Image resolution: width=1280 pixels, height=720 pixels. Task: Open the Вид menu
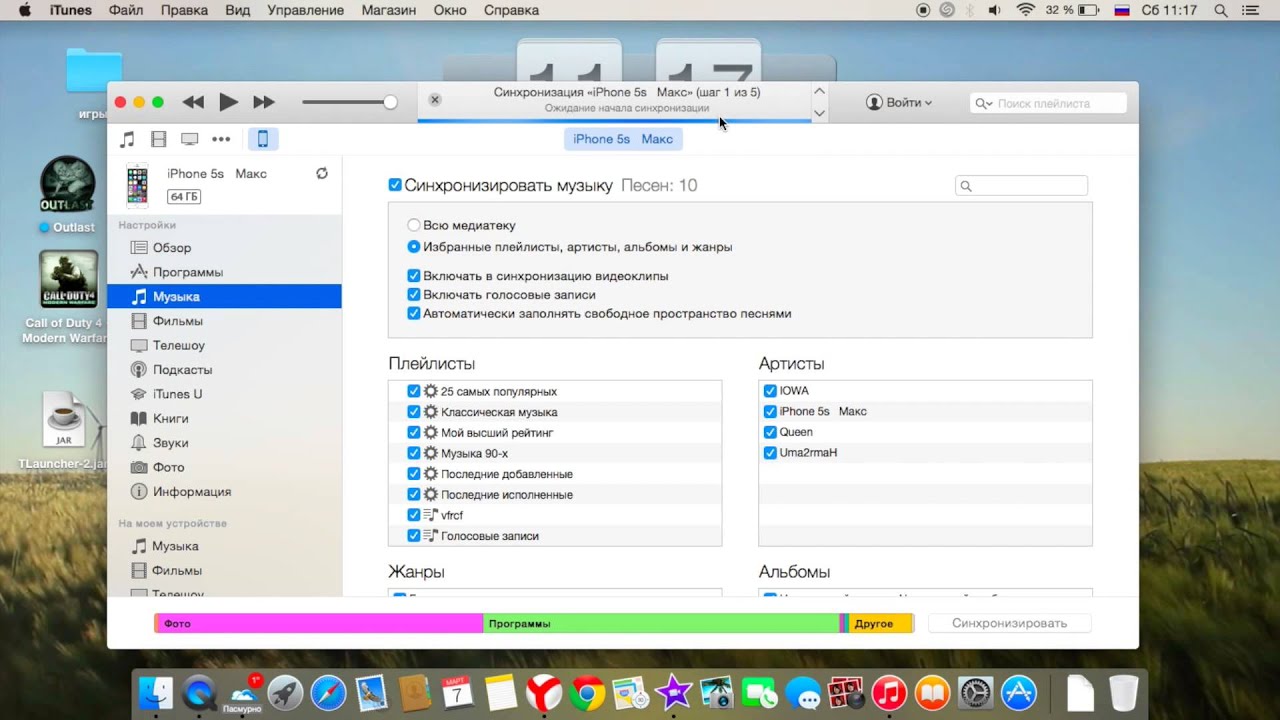(238, 10)
